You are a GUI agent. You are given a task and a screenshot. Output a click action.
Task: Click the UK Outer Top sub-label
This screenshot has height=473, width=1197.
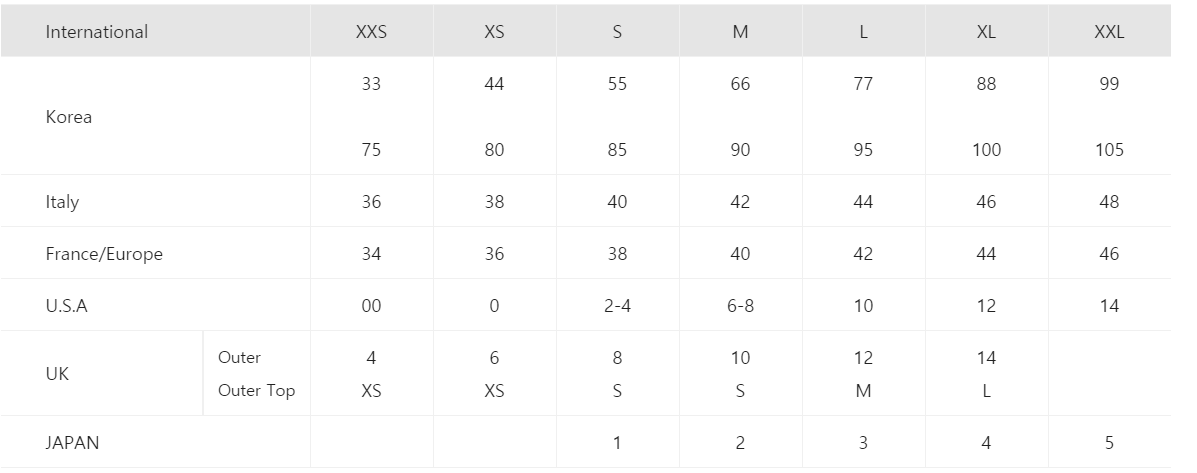(256, 391)
